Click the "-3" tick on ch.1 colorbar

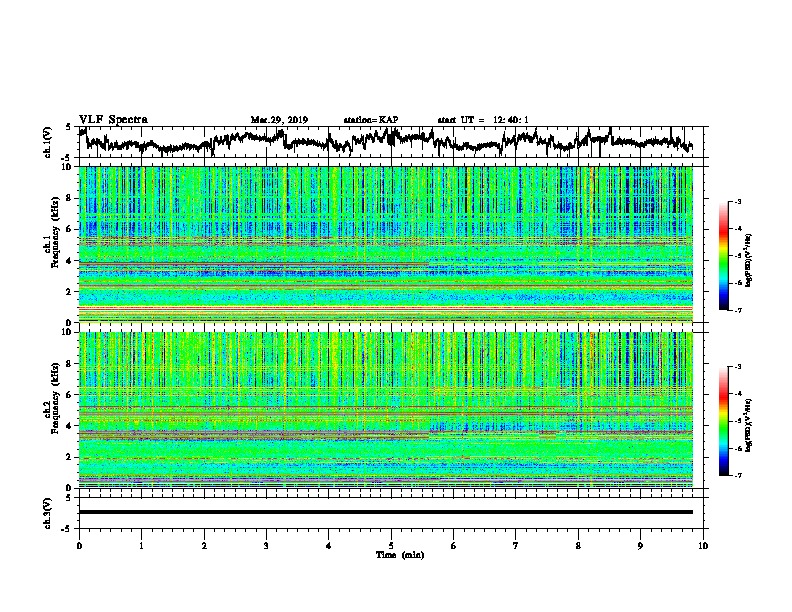pyautogui.click(x=737, y=202)
